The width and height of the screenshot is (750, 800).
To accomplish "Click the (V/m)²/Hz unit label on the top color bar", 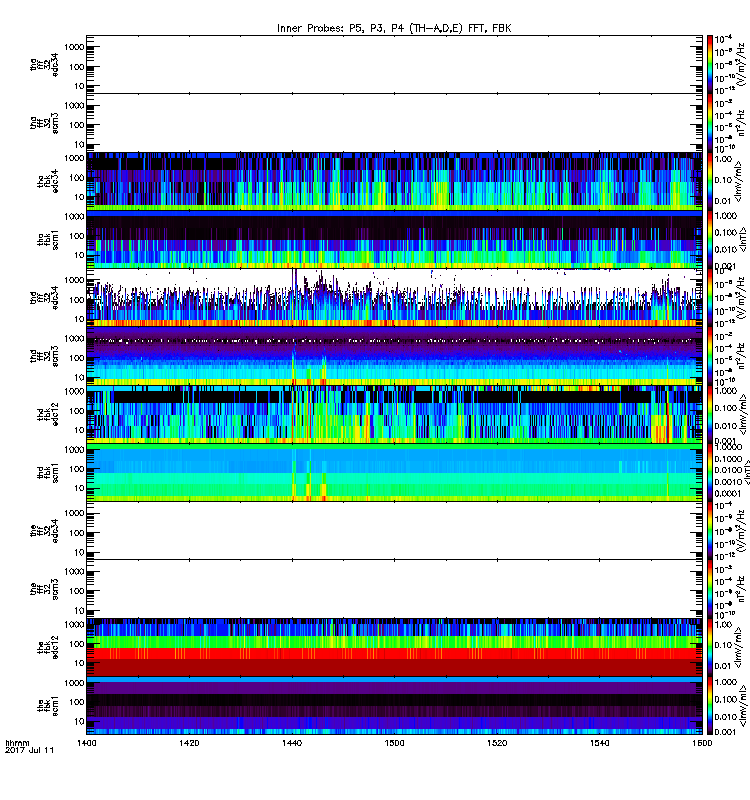I will [742, 64].
